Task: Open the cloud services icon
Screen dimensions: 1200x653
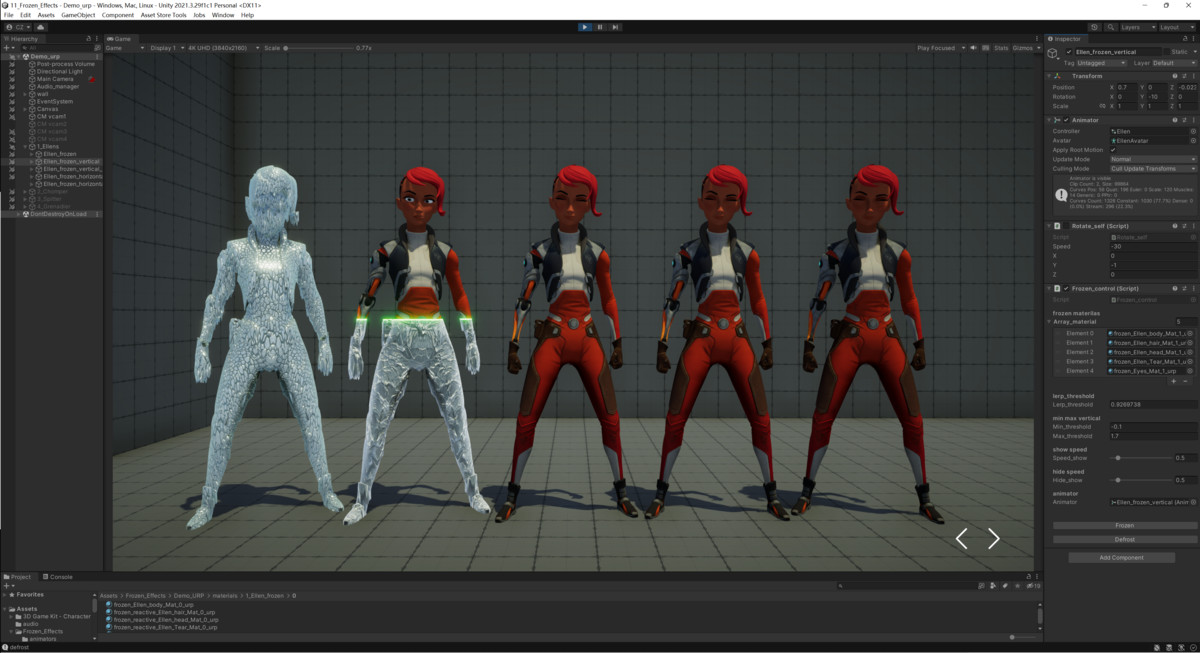Action: point(38,27)
